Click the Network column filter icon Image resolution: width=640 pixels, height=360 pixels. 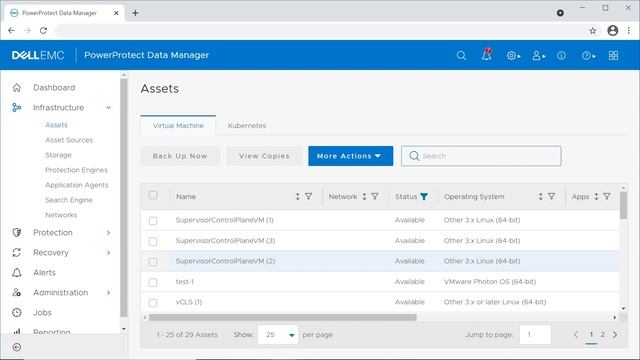click(375, 196)
